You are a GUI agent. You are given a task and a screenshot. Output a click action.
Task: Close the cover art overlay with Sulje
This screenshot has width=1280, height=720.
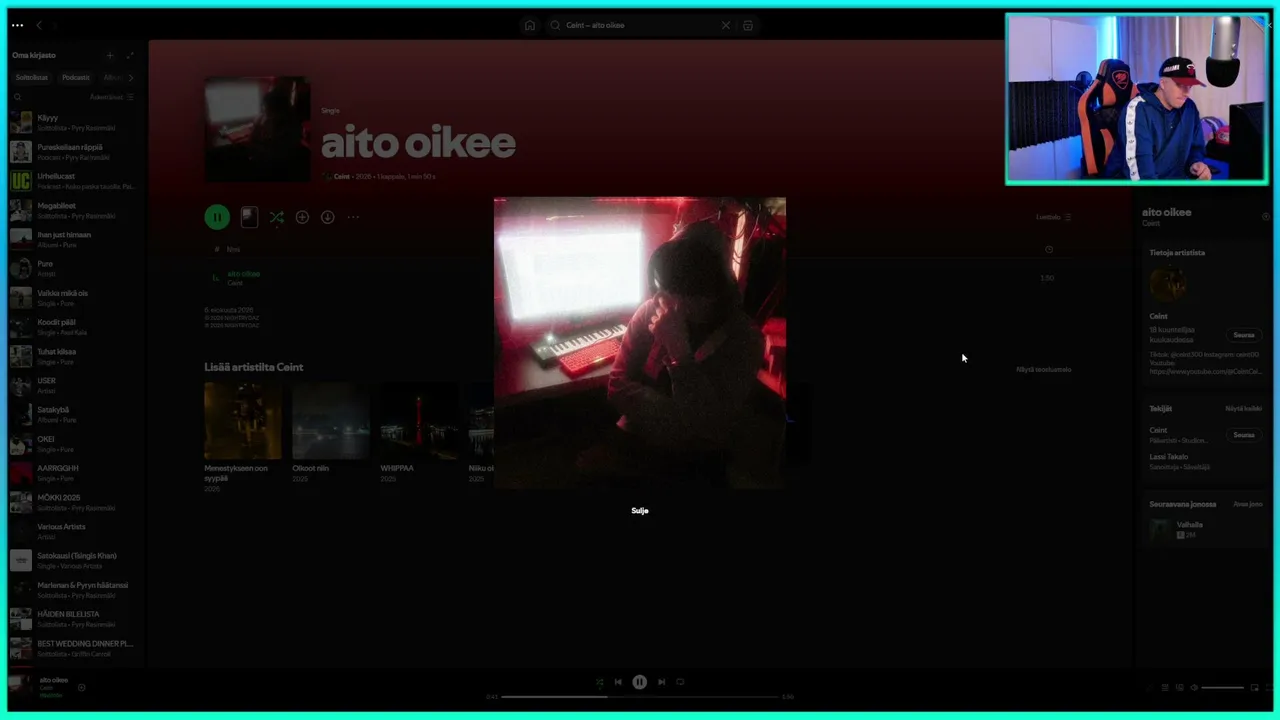[640, 511]
